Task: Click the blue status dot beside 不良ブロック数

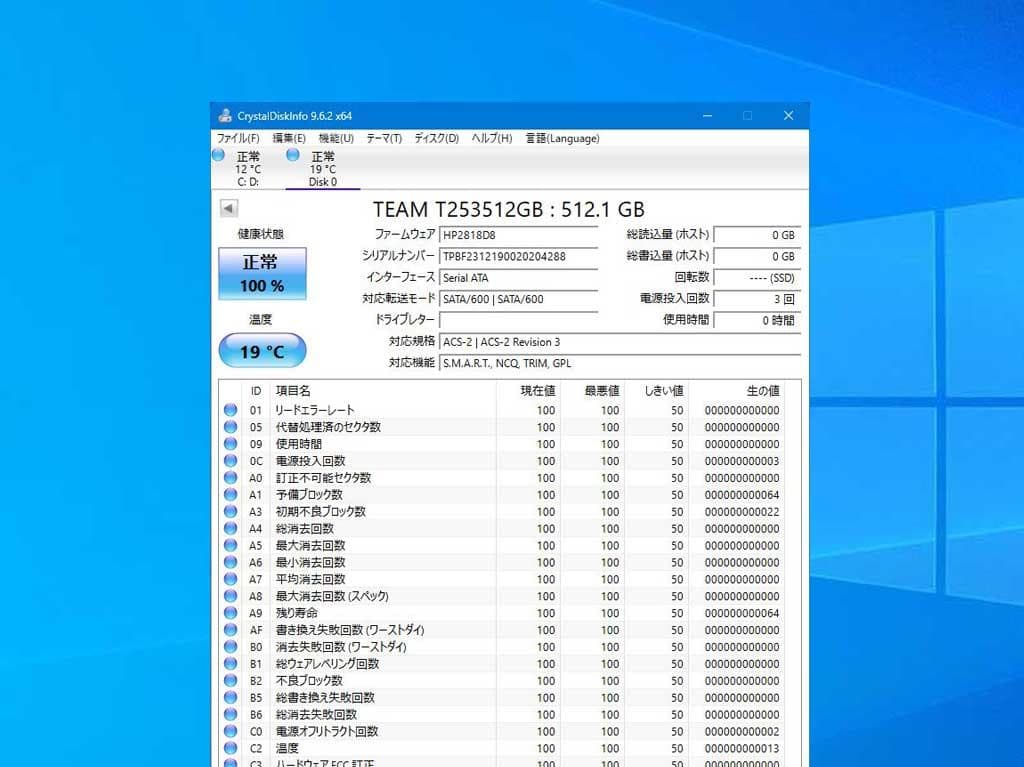Action: coord(230,680)
